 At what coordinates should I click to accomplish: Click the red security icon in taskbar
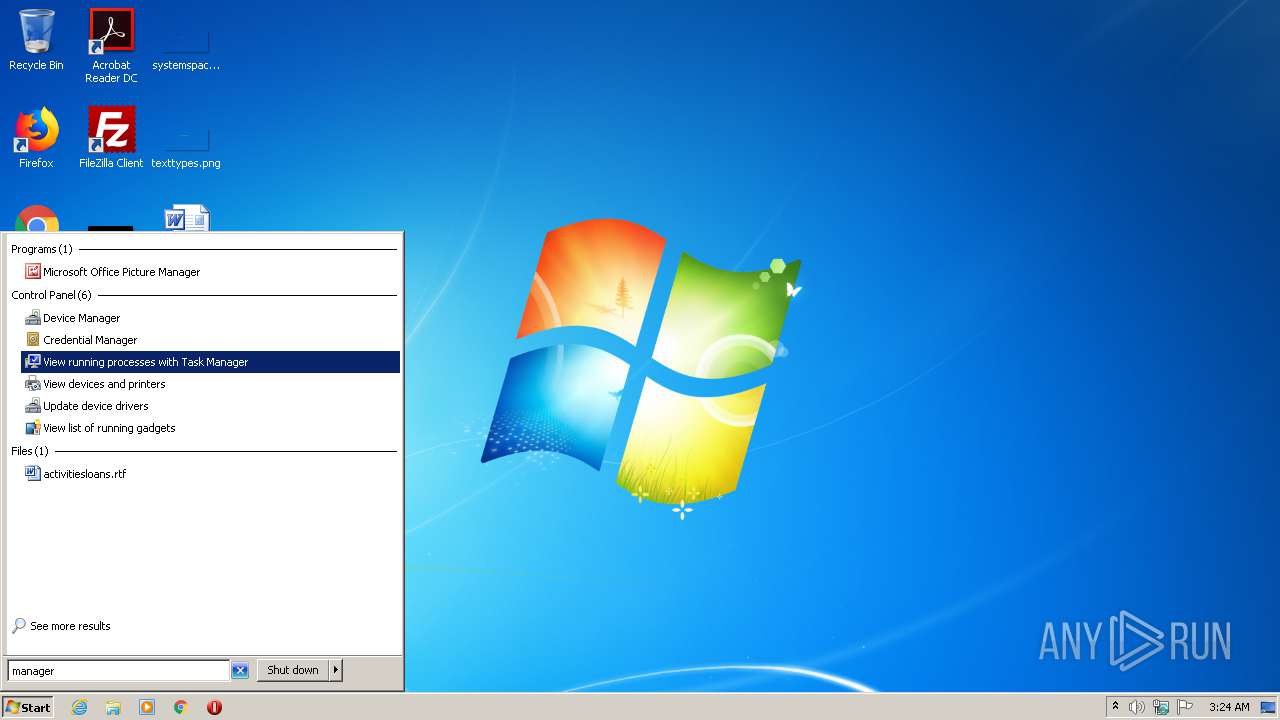pyautogui.click(x=214, y=707)
